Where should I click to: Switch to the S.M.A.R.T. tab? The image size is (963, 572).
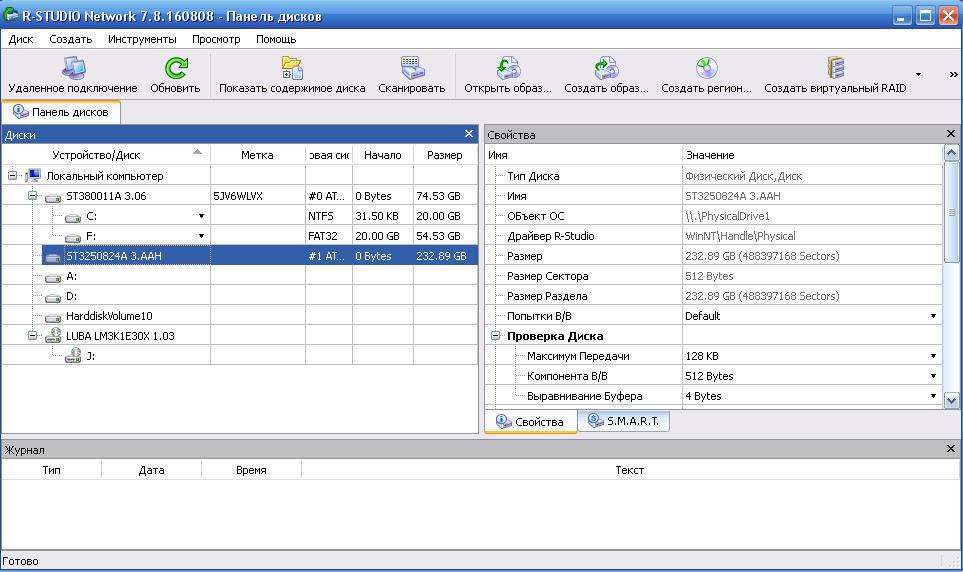click(x=623, y=422)
